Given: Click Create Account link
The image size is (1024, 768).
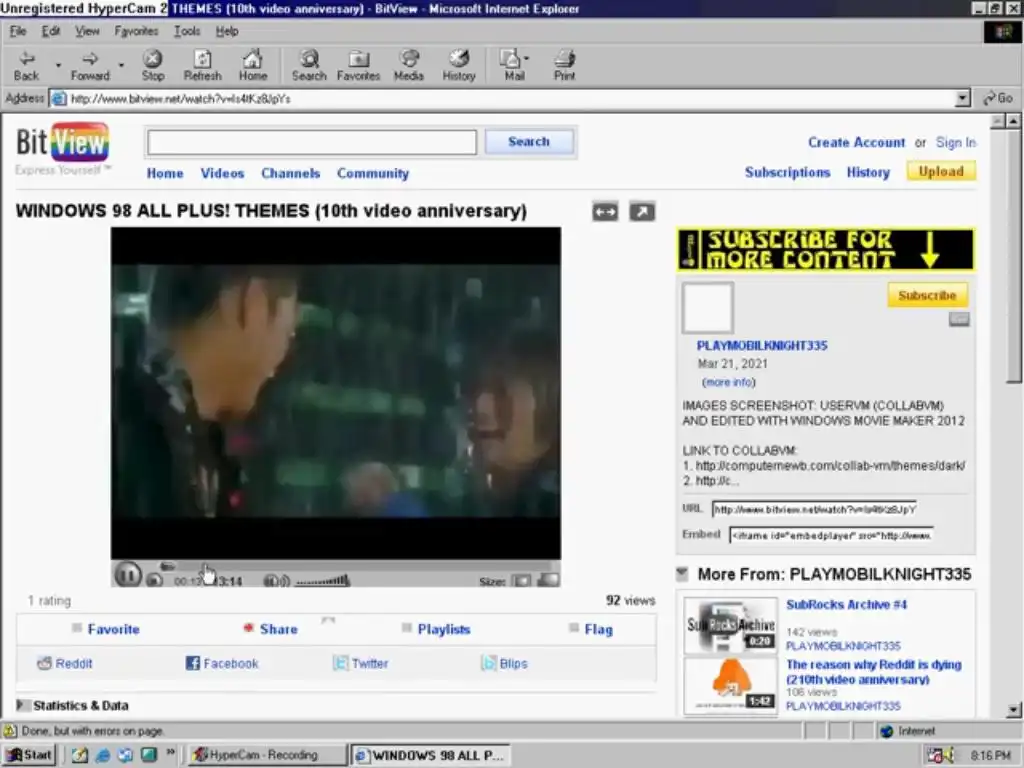Looking at the screenshot, I should 856,142.
